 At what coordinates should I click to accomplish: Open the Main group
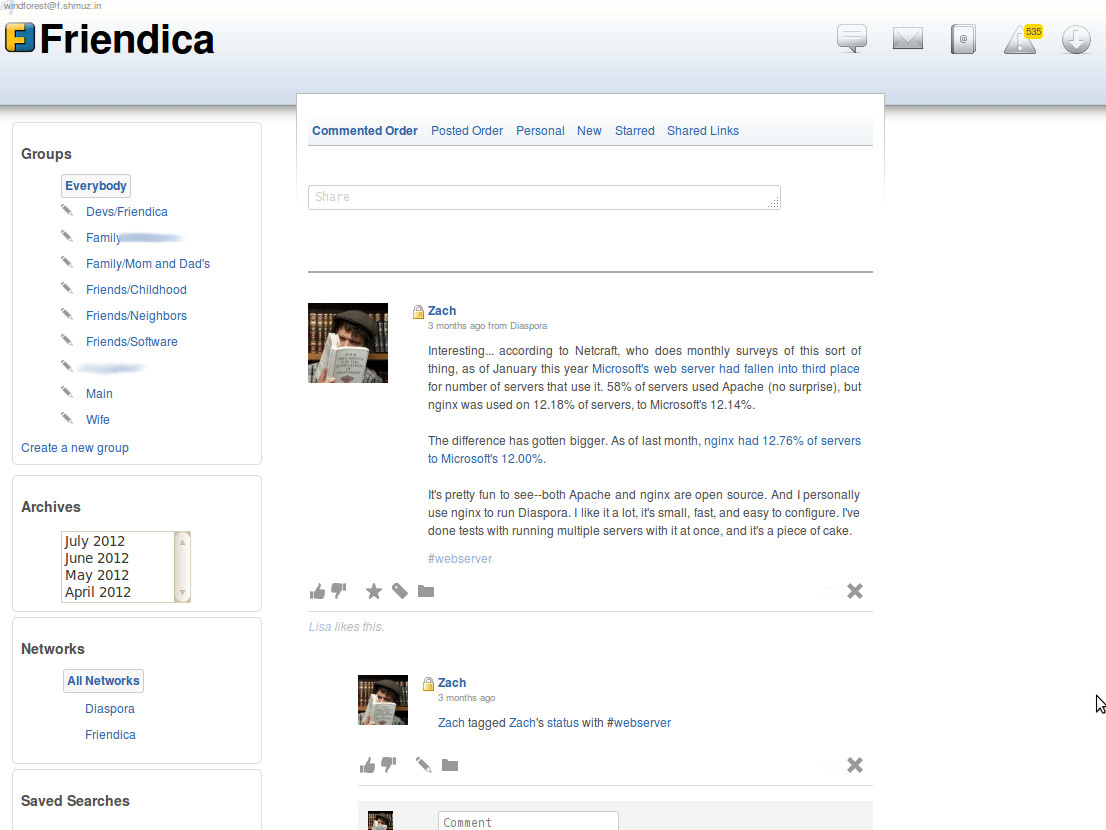click(x=99, y=393)
